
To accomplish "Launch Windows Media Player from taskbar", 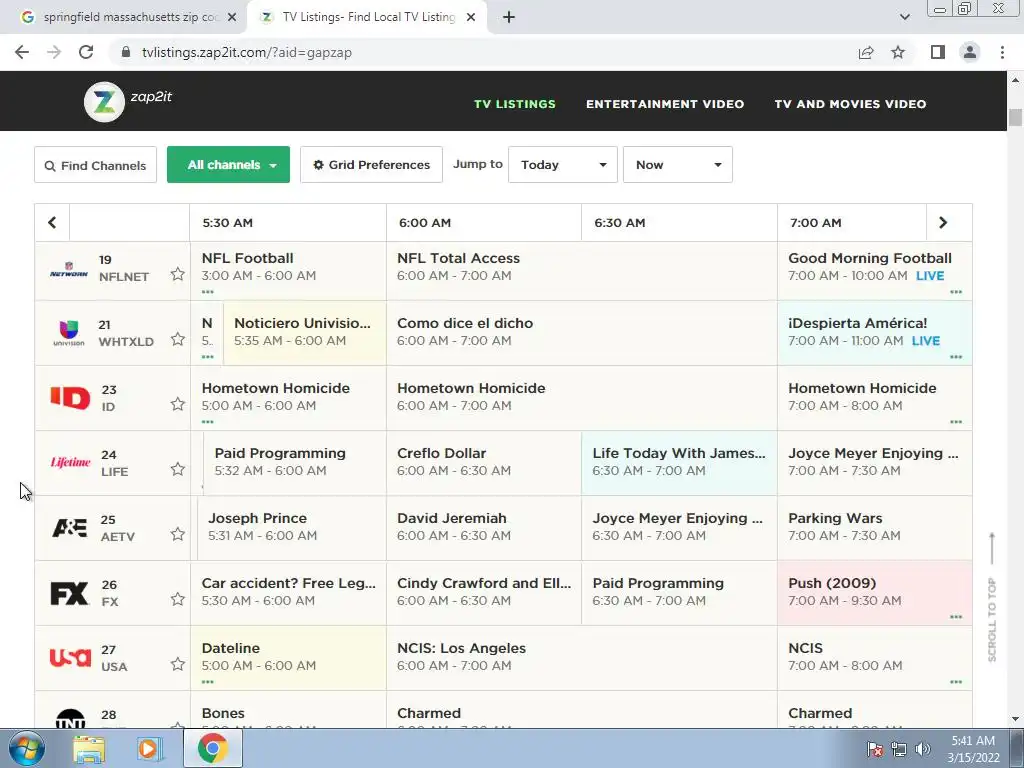I will click(150, 748).
